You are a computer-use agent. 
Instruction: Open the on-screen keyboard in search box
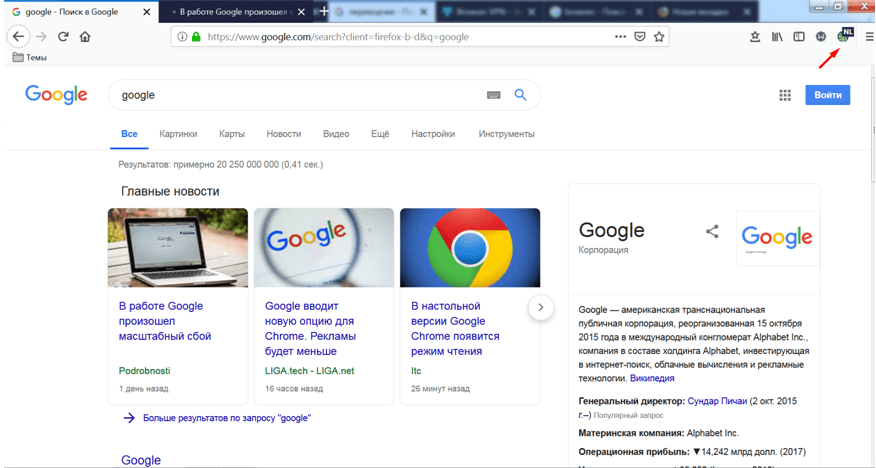pyautogui.click(x=493, y=95)
